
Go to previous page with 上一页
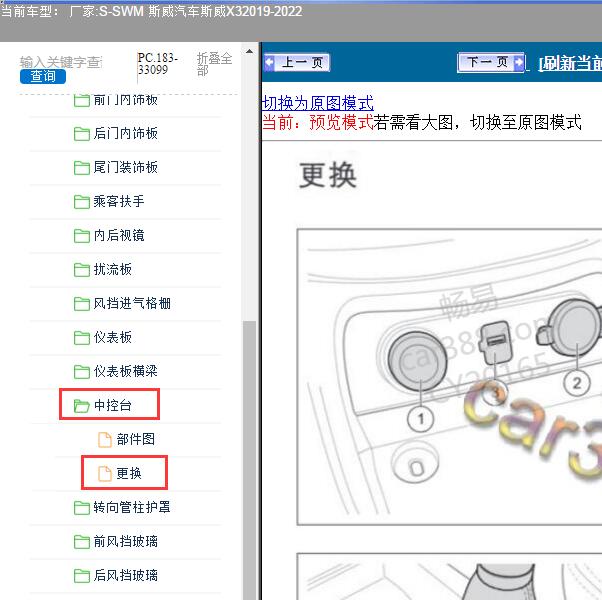297,62
